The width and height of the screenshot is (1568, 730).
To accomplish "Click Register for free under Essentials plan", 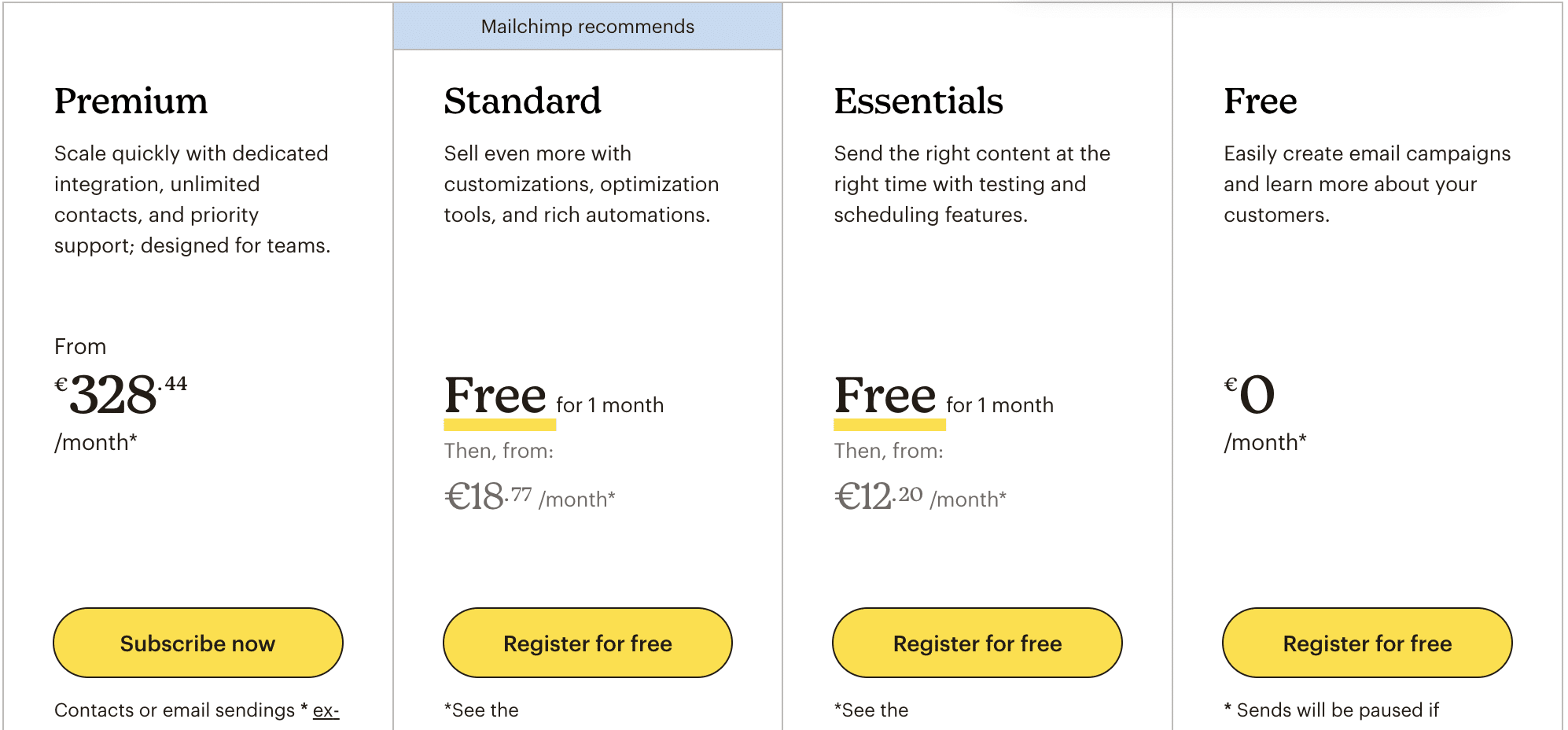I will [977, 643].
